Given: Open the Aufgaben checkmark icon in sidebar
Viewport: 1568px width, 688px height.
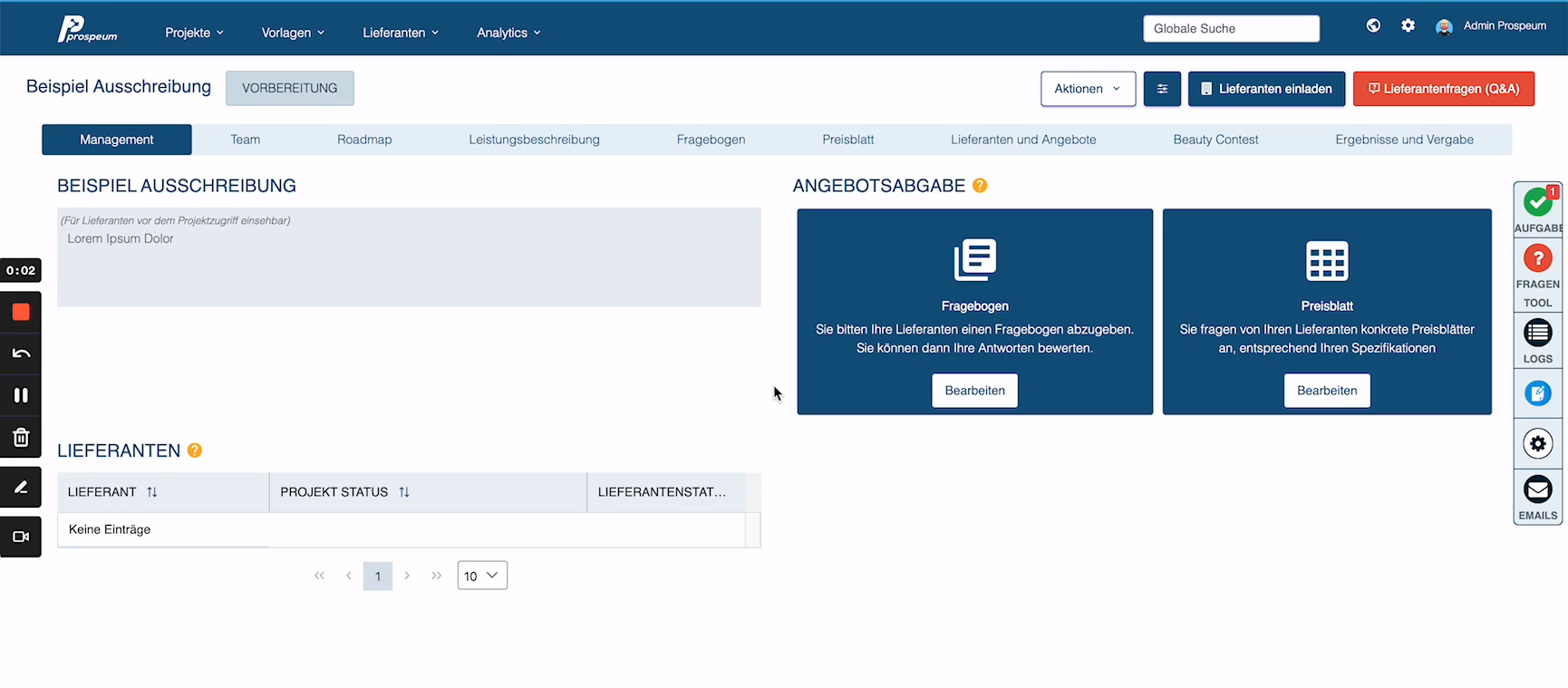Looking at the screenshot, I should [x=1537, y=203].
